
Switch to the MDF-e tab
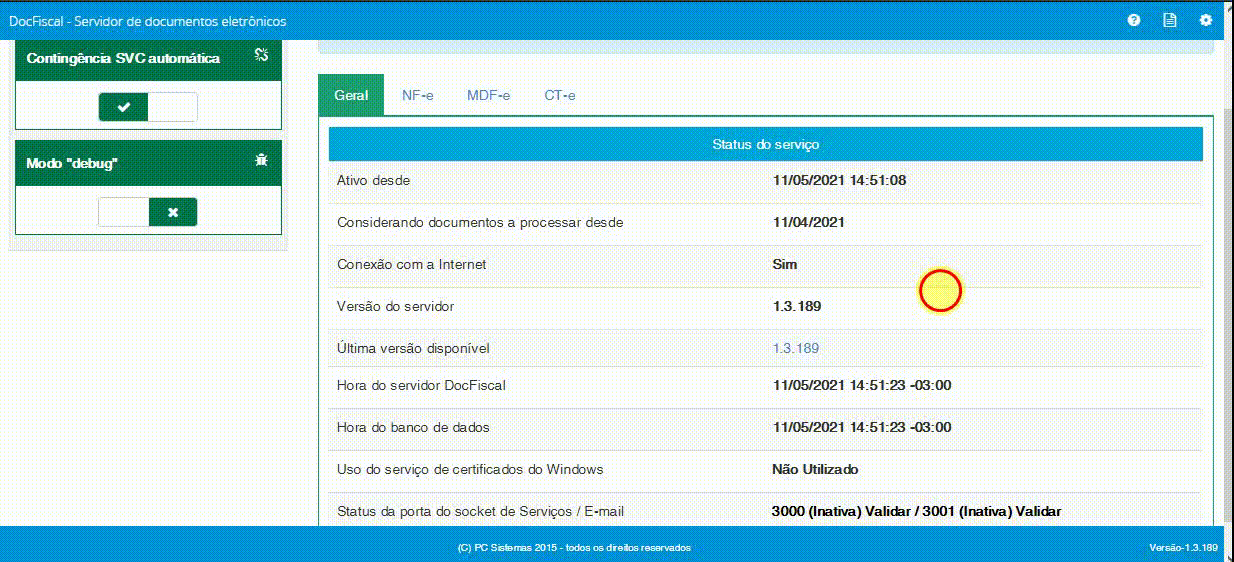click(488, 95)
